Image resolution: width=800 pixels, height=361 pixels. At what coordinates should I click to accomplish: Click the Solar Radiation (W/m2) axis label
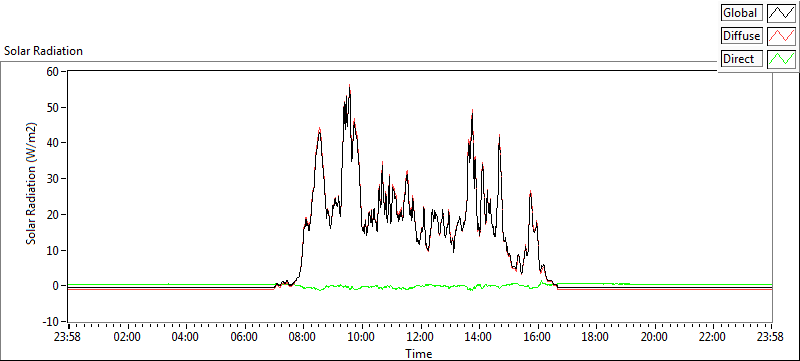32,183
